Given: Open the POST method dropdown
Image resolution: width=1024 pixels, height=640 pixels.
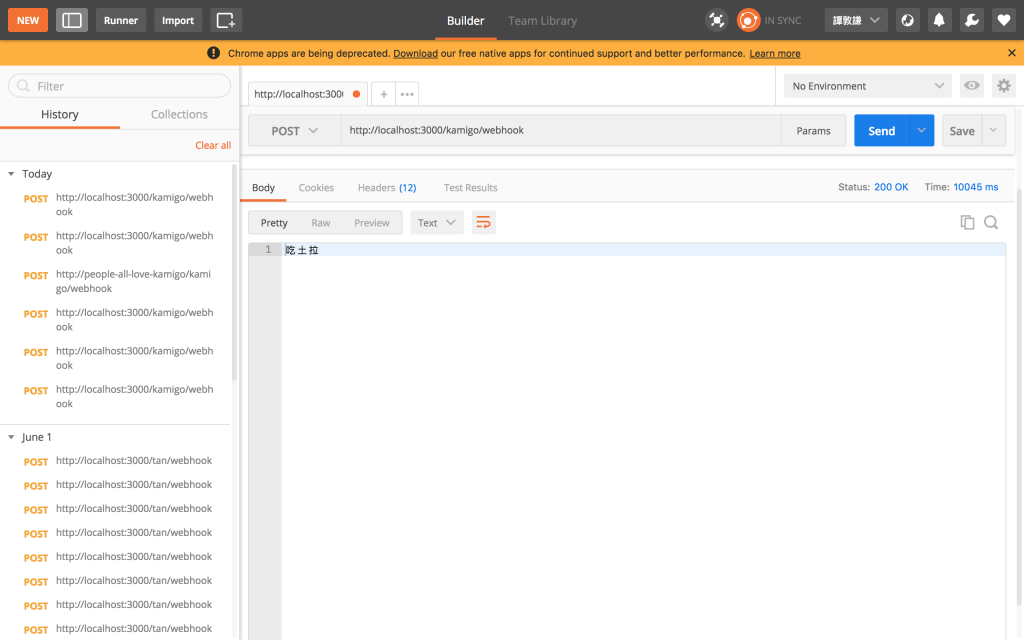Looking at the screenshot, I should pos(295,131).
